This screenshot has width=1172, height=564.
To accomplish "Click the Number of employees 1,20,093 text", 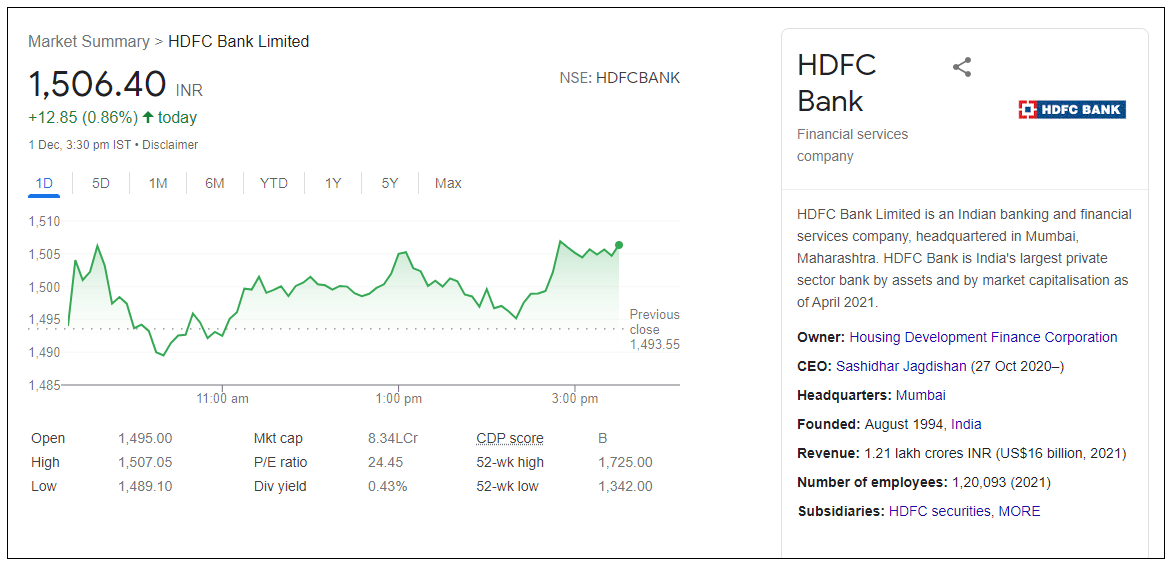I will 924,483.
